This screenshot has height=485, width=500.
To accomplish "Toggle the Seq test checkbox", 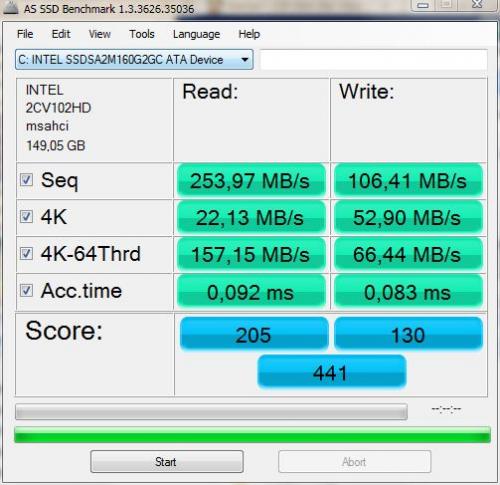I will [26, 180].
